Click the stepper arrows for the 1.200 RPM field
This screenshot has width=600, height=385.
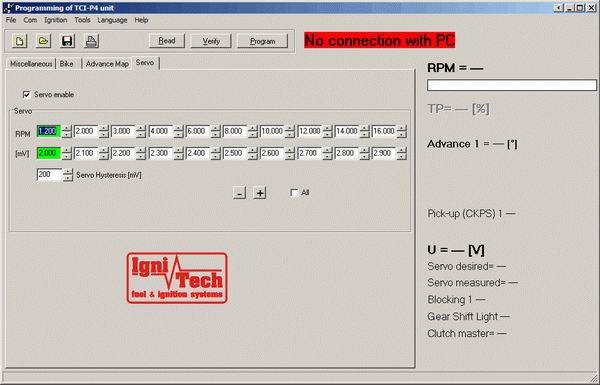67,131
